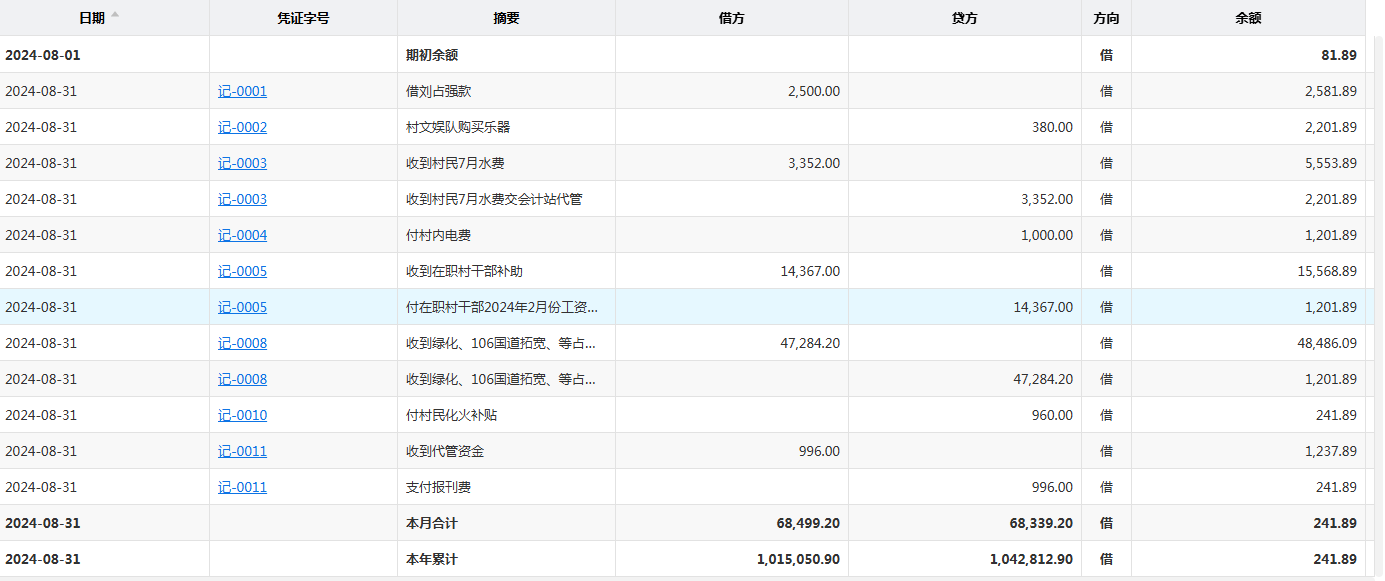Screen dimensions: 1385x581
Task: Open voucher link 记-0002
Action: click(242, 127)
